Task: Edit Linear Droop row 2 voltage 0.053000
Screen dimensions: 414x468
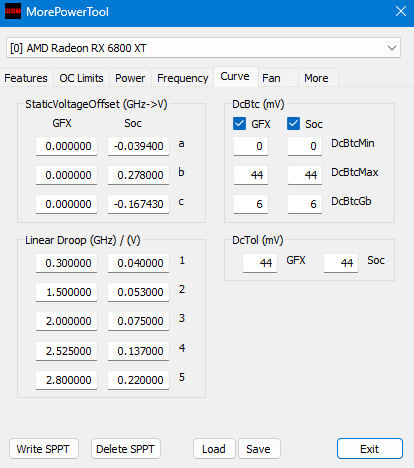Action: [138, 292]
